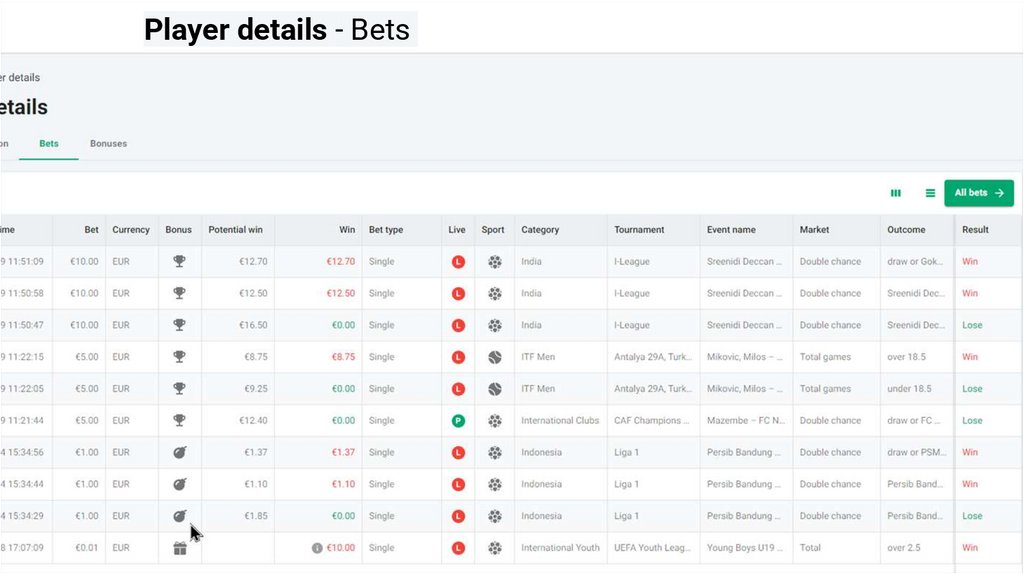Viewport: 1024px width, 574px height.
Task: Sort table by Result column header
Action: [x=975, y=230]
